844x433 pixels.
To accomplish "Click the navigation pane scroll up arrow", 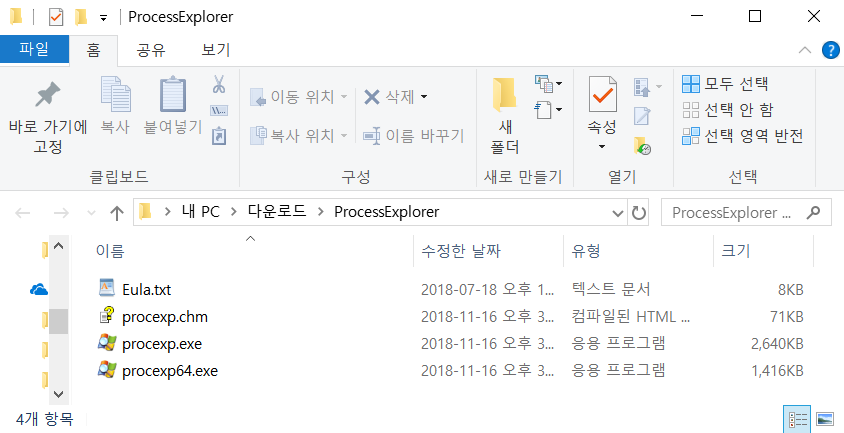I will (x=59, y=247).
